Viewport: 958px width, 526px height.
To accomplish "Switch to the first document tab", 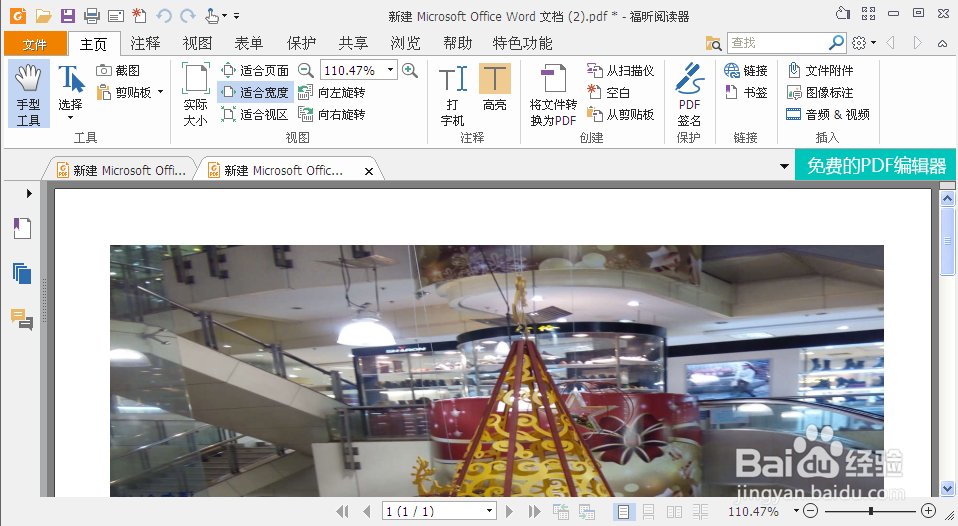I will tap(121, 170).
